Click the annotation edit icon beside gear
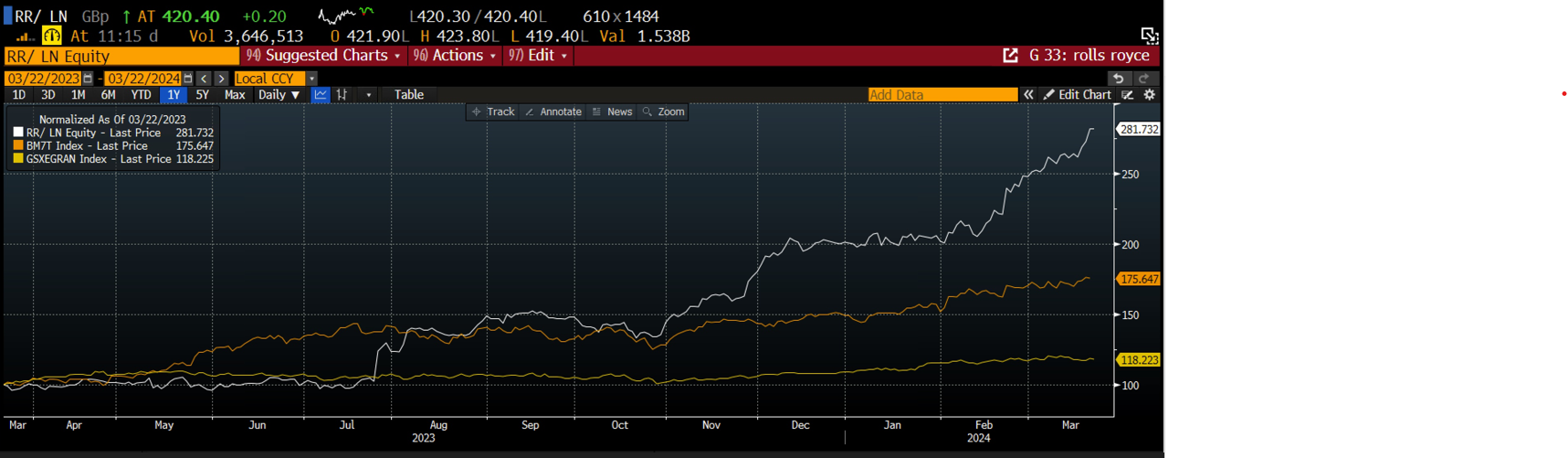 coord(1129,95)
